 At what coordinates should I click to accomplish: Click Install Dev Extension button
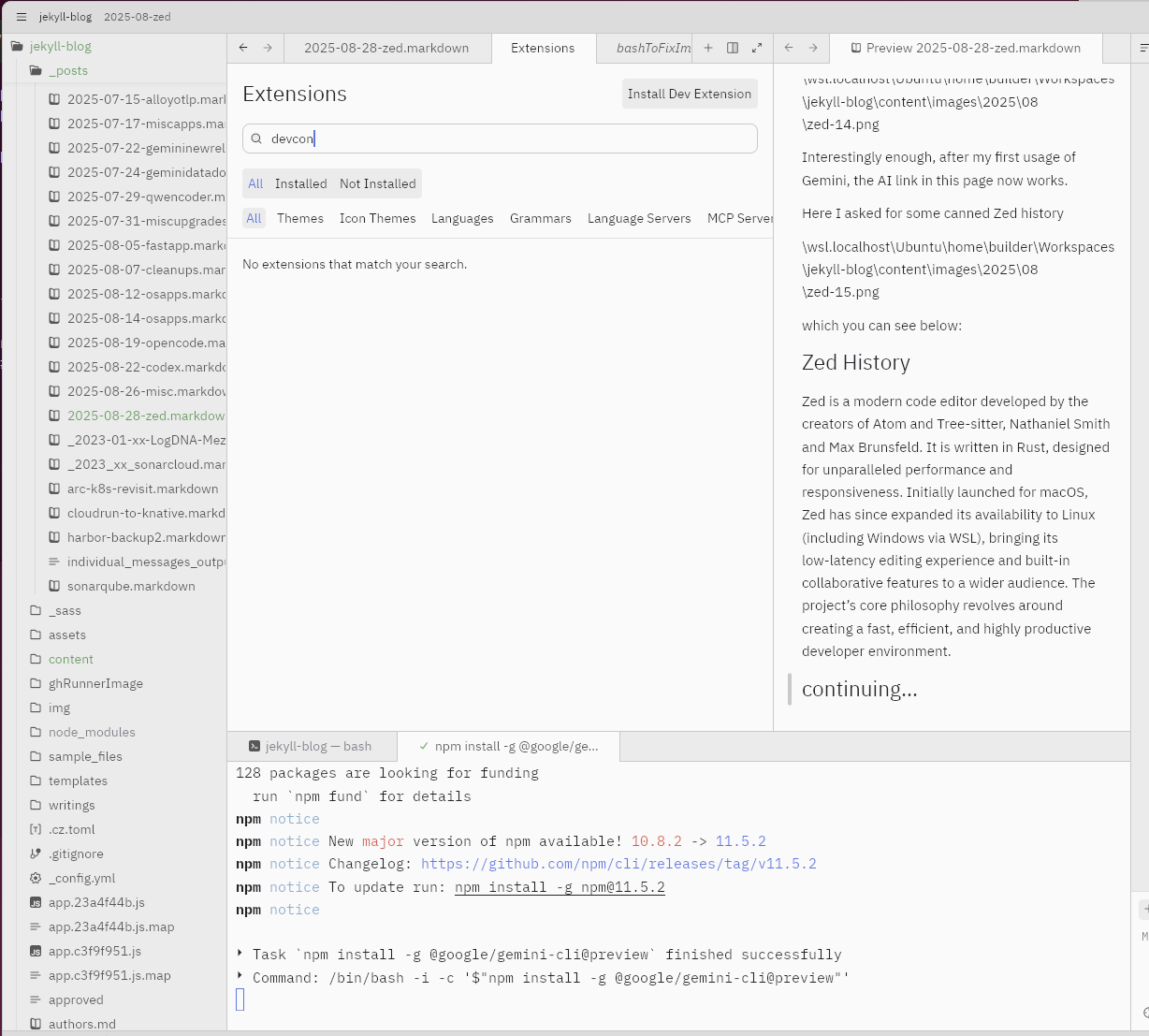(x=690, y=94)
